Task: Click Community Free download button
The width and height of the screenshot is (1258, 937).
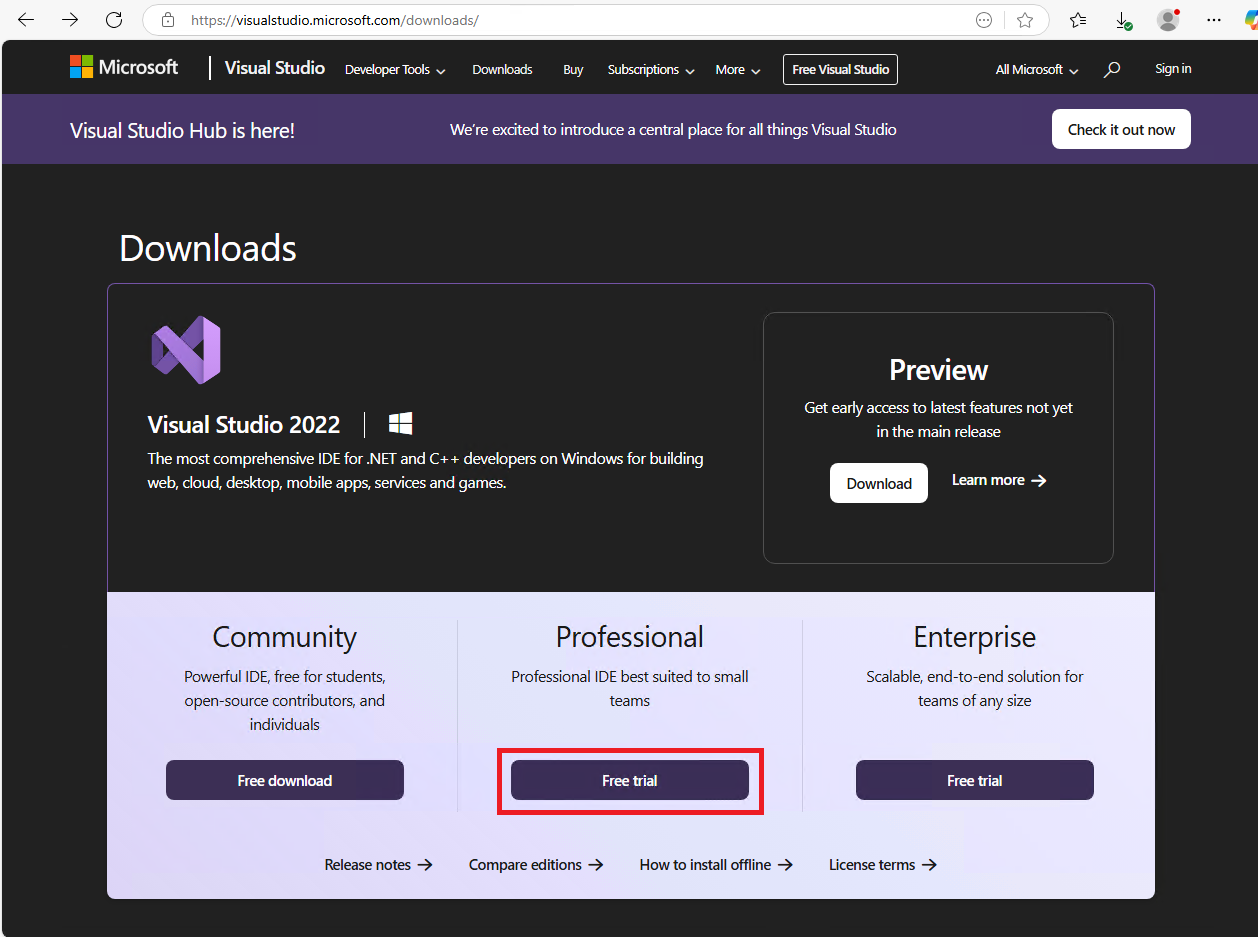Action: coord(285,780)
